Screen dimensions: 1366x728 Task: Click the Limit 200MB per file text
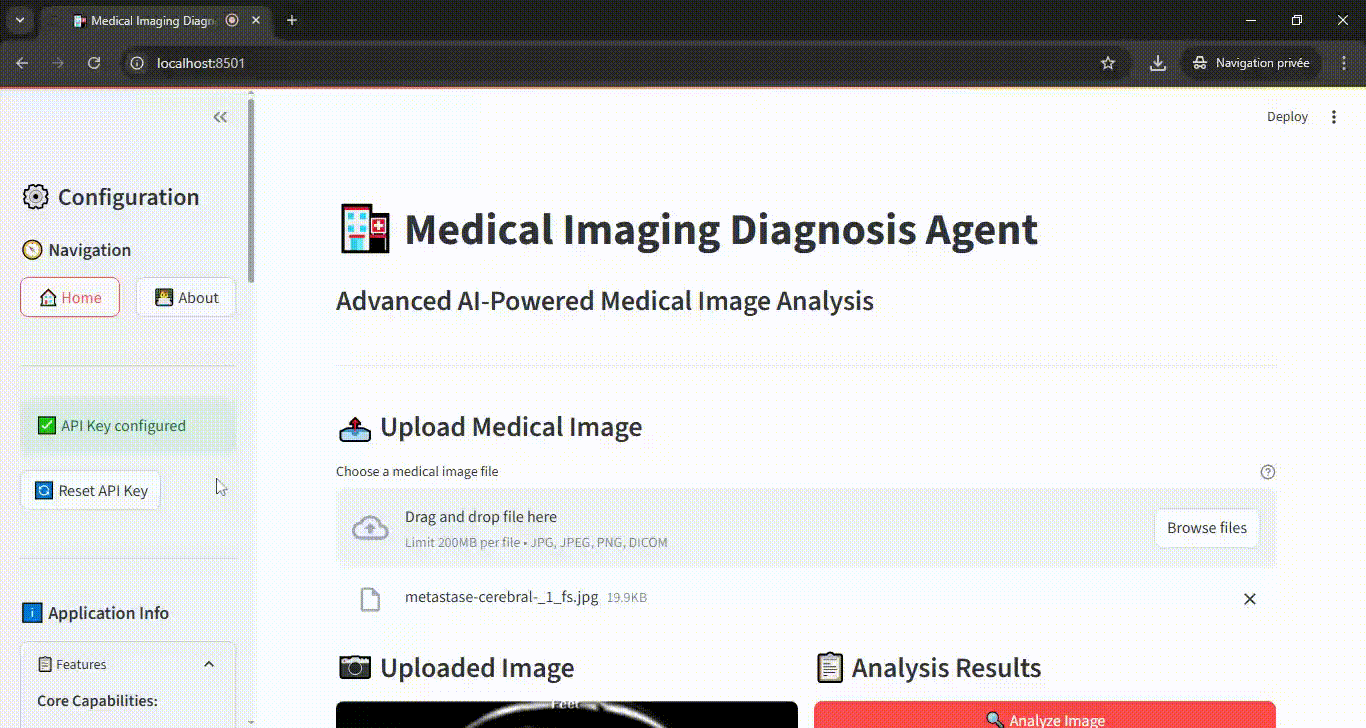point(536,543)
